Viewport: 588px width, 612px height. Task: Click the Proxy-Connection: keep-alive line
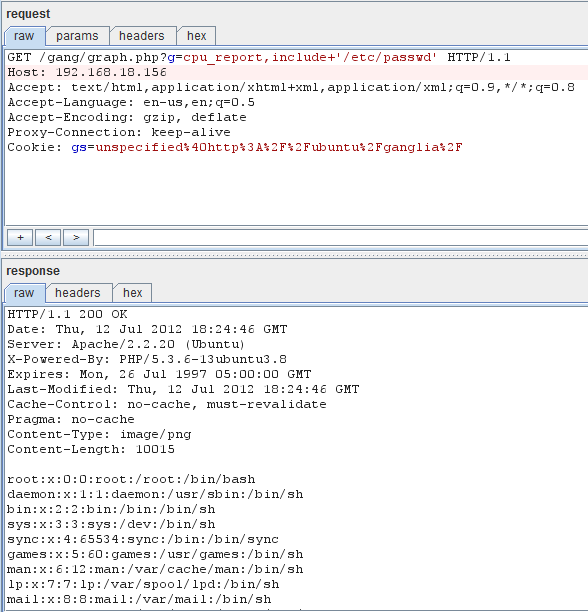pos(119,132)
